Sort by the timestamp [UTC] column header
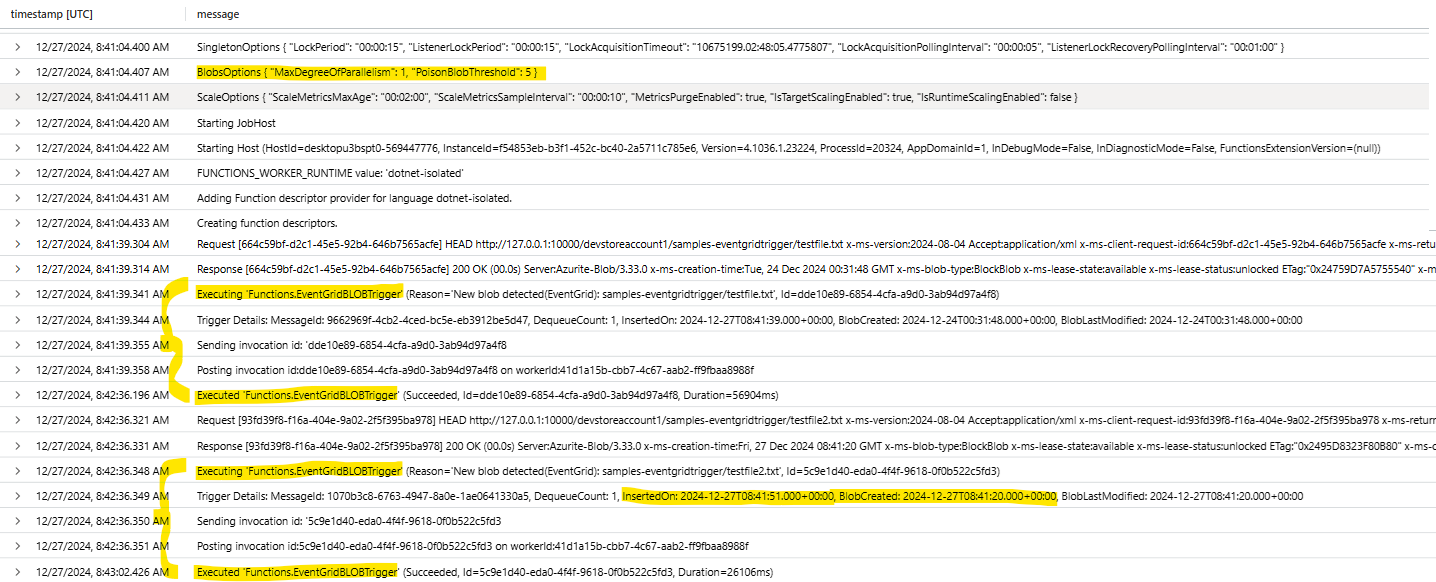The height and width of the screenshot is (582, 1436). tap(50, 15)
